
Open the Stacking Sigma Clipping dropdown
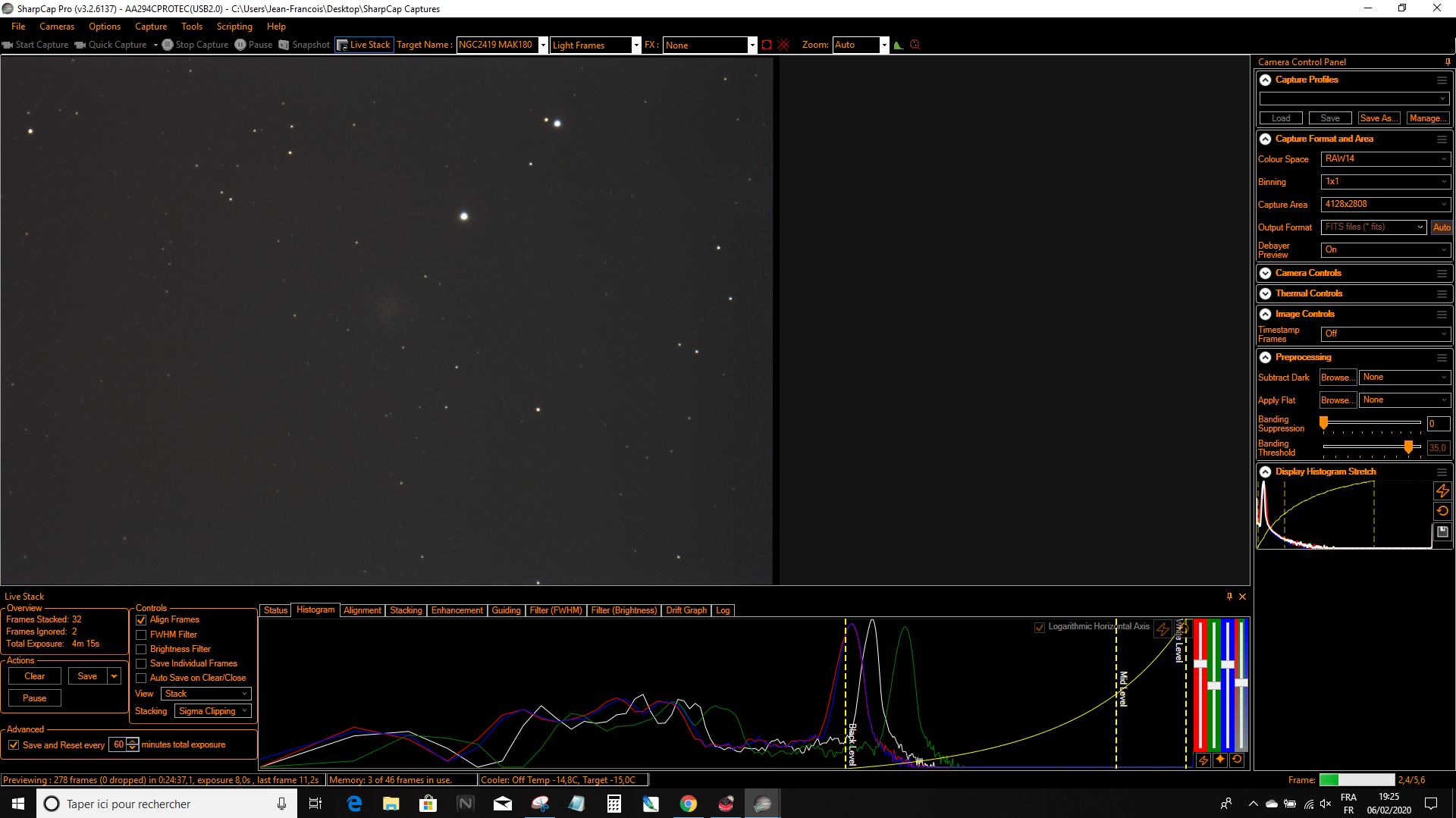point(213,711)
